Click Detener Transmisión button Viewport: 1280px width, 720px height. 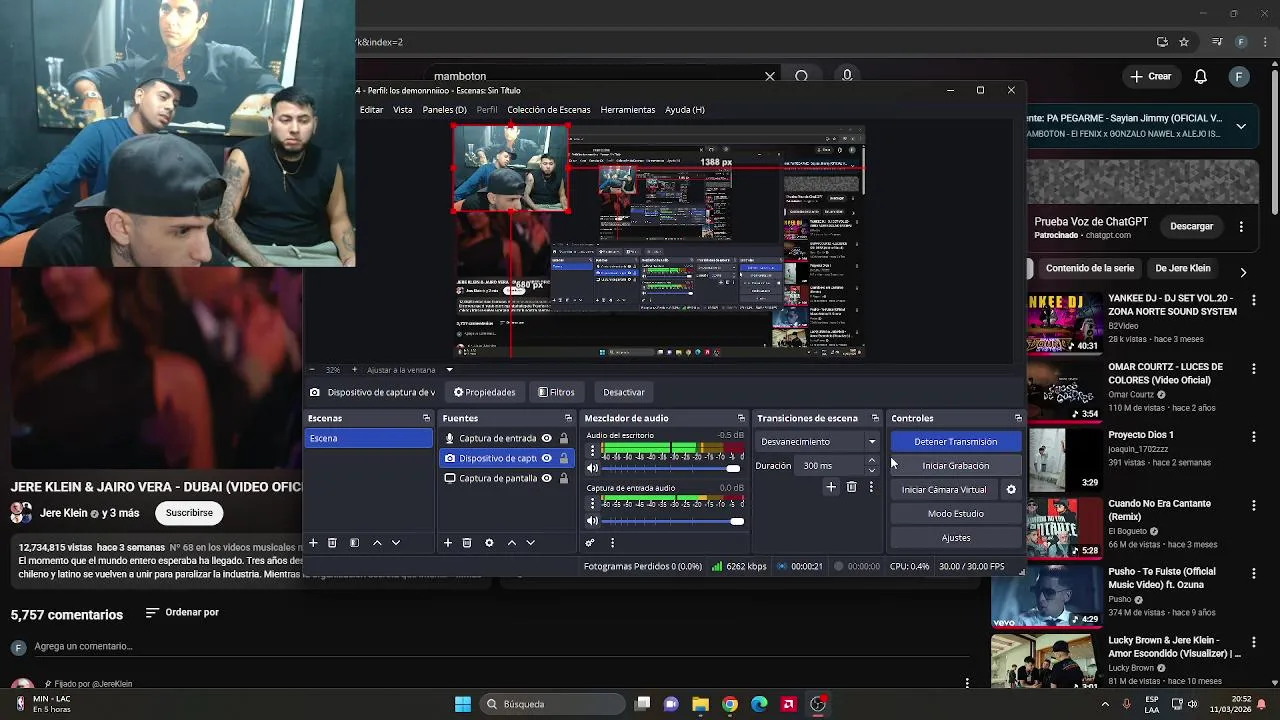pos(955,442)
